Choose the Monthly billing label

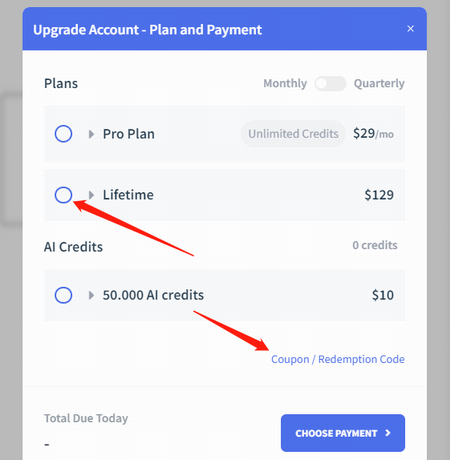tap(285, 83)
